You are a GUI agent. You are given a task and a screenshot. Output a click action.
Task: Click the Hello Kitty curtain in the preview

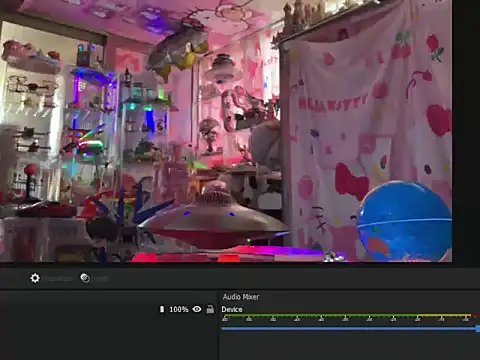coord(367,127)
